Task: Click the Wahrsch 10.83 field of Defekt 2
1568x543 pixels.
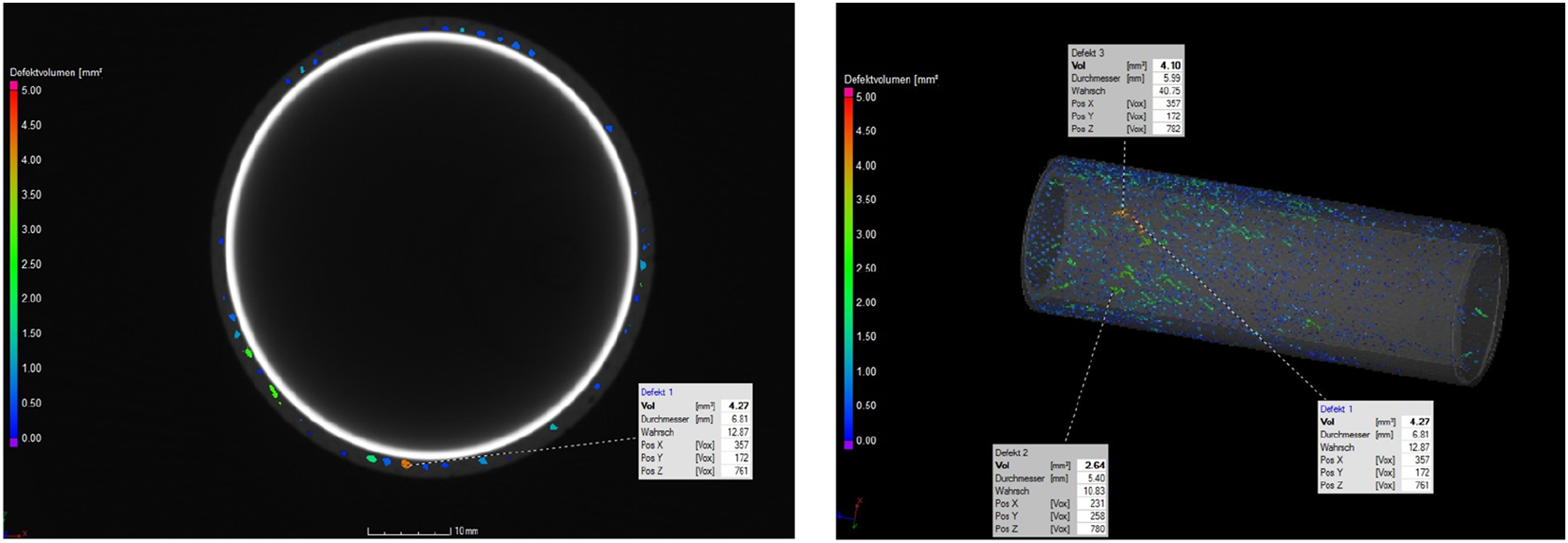Action: coord(1050,491)
